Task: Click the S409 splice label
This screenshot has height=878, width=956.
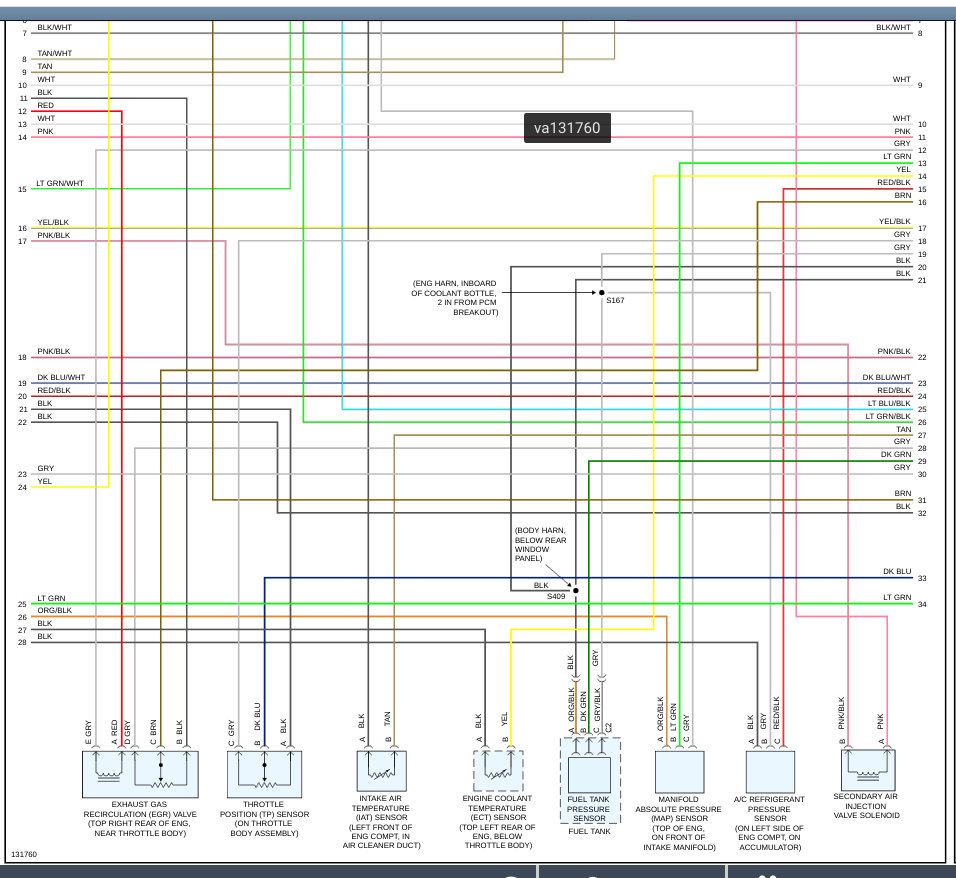Action: click(x=556, y=596)
